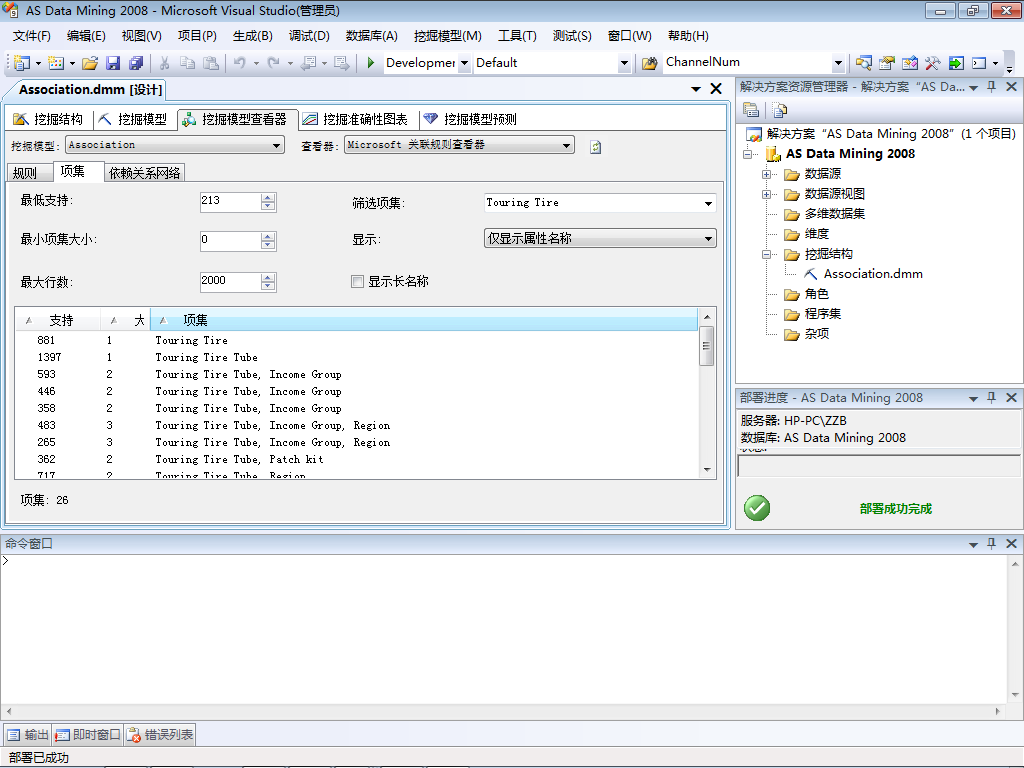This screenshot has width=1024, height=768.
Task: Decrease the 最大行数 value with down arrow
Action: pos(268,286)
